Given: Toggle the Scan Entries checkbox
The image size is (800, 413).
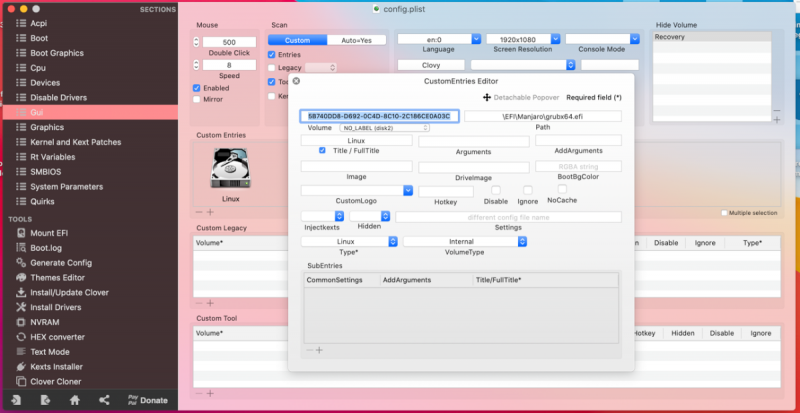Looking at the screenshot, I should tap(271, 55).
